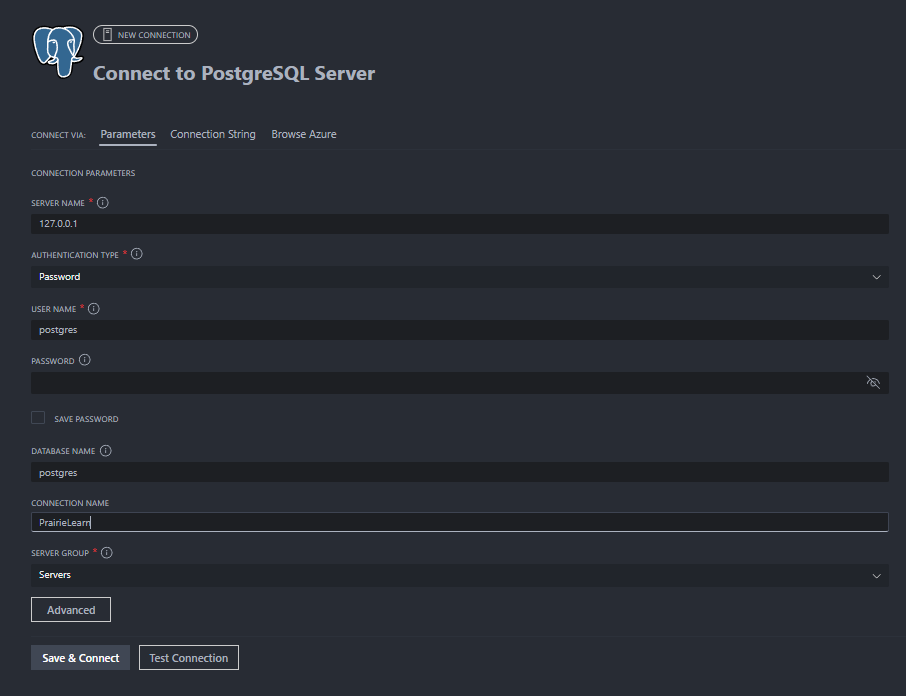Click the Connect to PostgreSQL Server heading

pyautogui.click(x=234, y=73)
